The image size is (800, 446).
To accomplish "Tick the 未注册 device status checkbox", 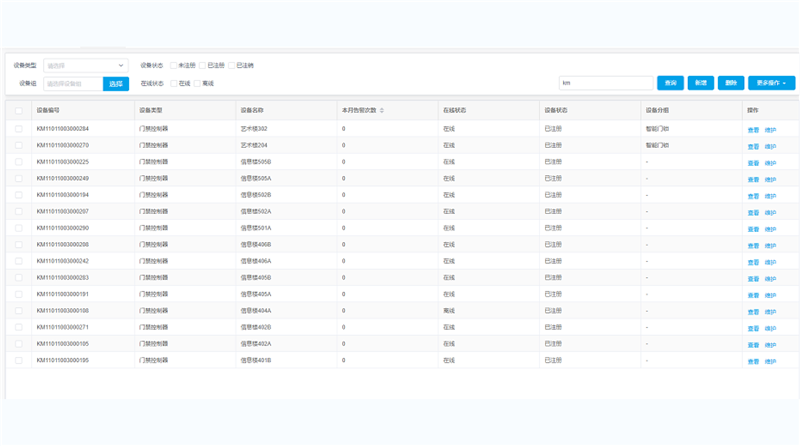I will (173, 65).
